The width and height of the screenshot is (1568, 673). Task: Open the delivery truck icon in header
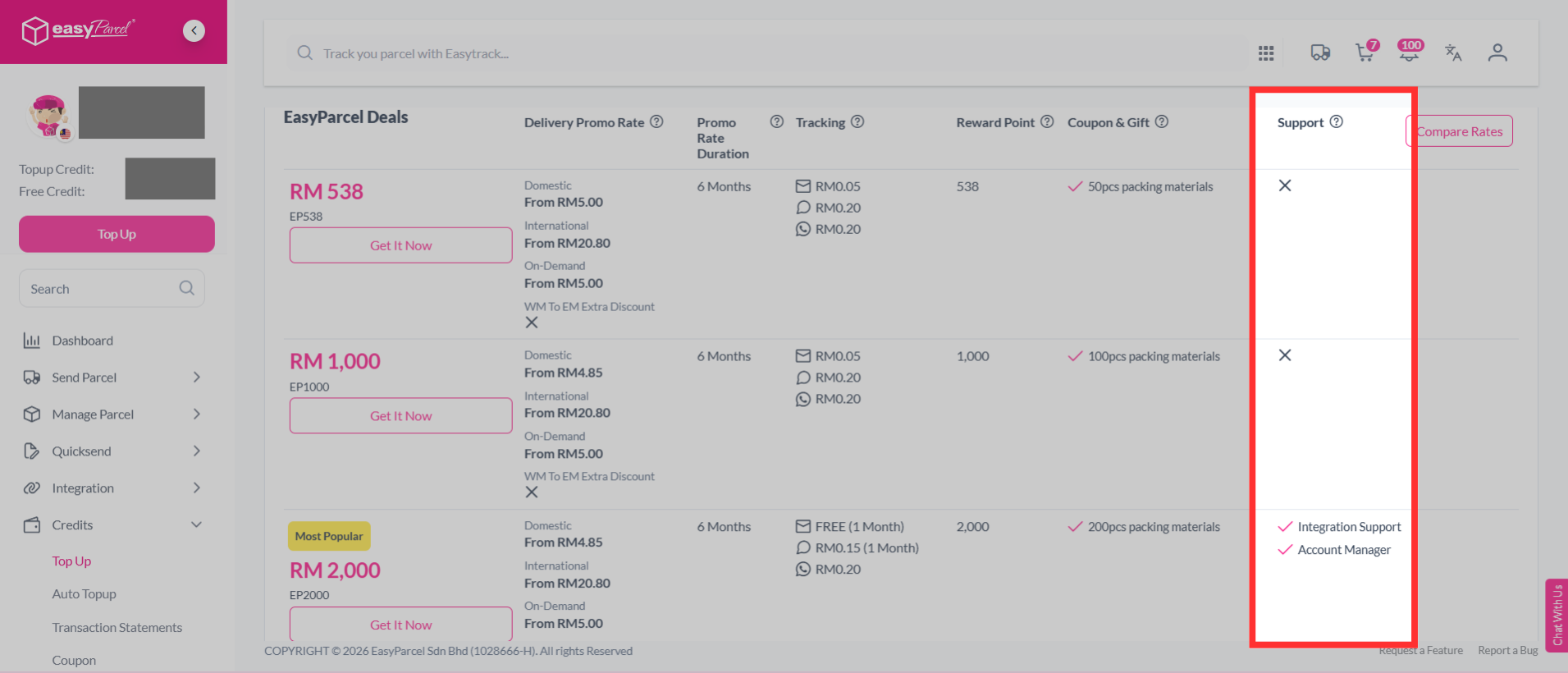pos(1320,53)
